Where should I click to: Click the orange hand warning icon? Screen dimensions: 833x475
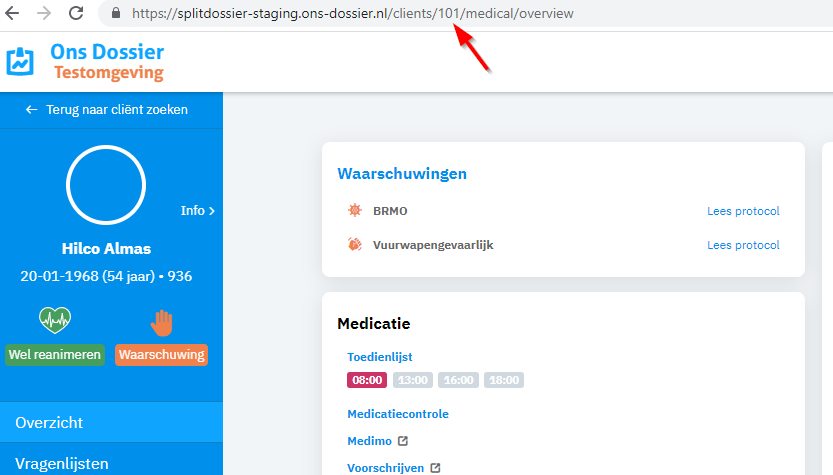point(162,323)
